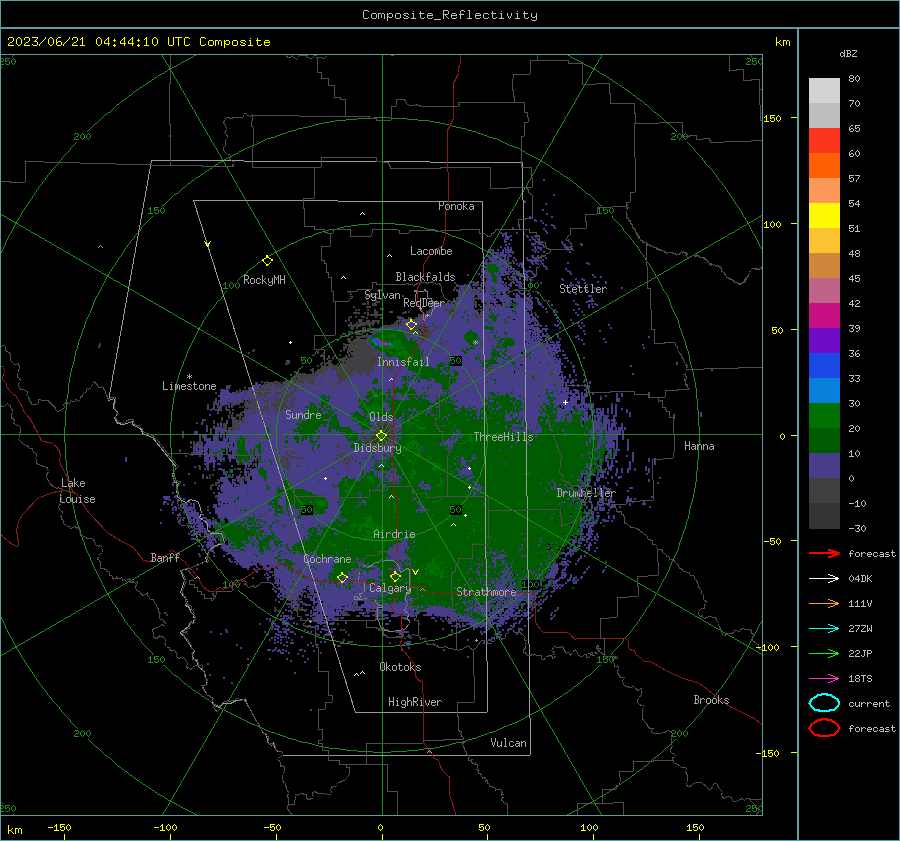Click the Limestone label
This screenshot has width=900, height=841.
point(189,386)
